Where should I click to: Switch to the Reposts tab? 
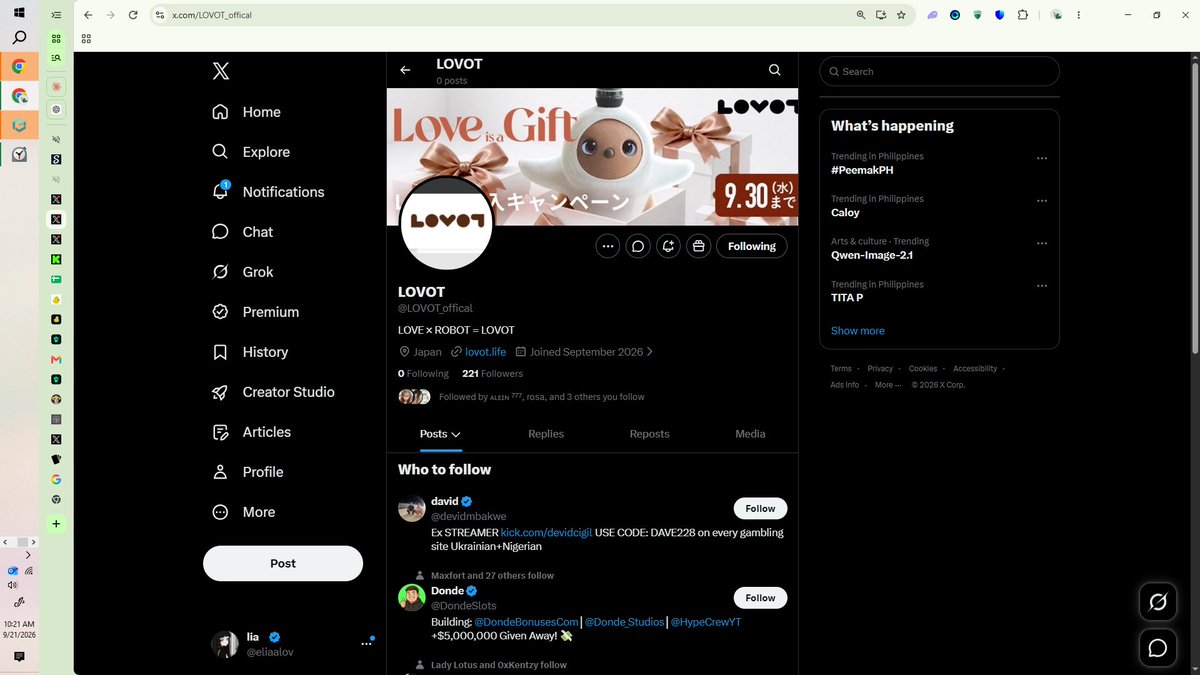tap(649, 434)
